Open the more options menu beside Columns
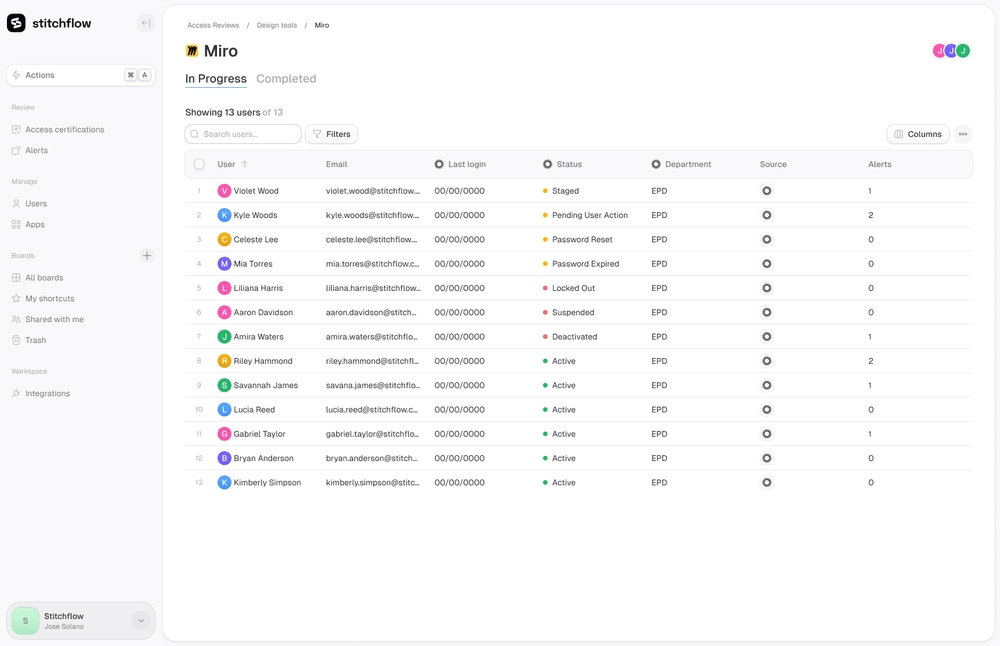This screenshot has width=1000, height=646. pyautogui.click(x=961, y=133)
